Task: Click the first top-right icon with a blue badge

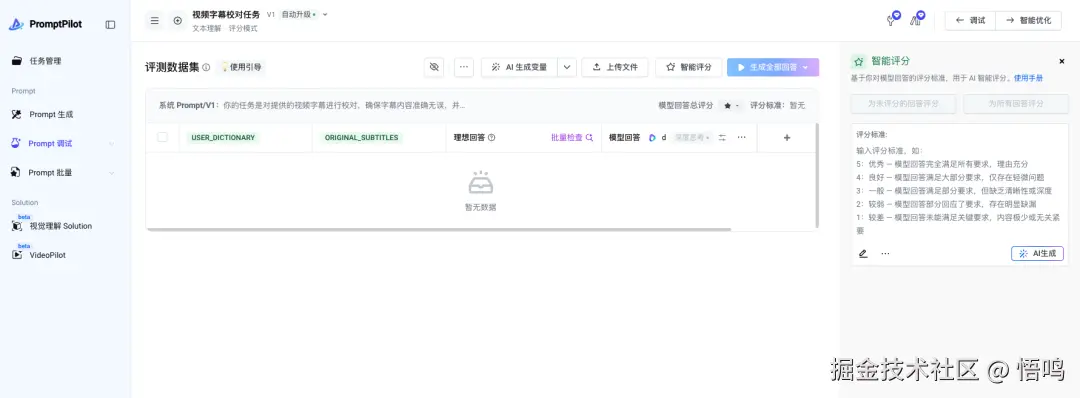Action: 893,19
